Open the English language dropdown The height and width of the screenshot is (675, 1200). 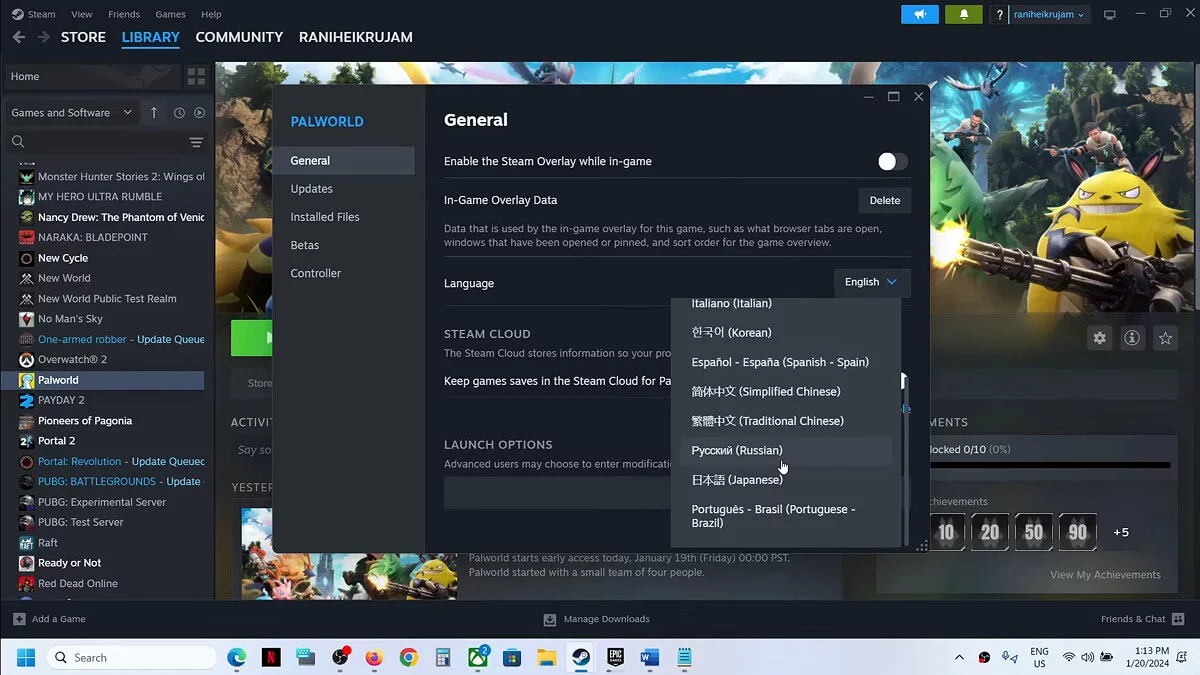(871, 283)
